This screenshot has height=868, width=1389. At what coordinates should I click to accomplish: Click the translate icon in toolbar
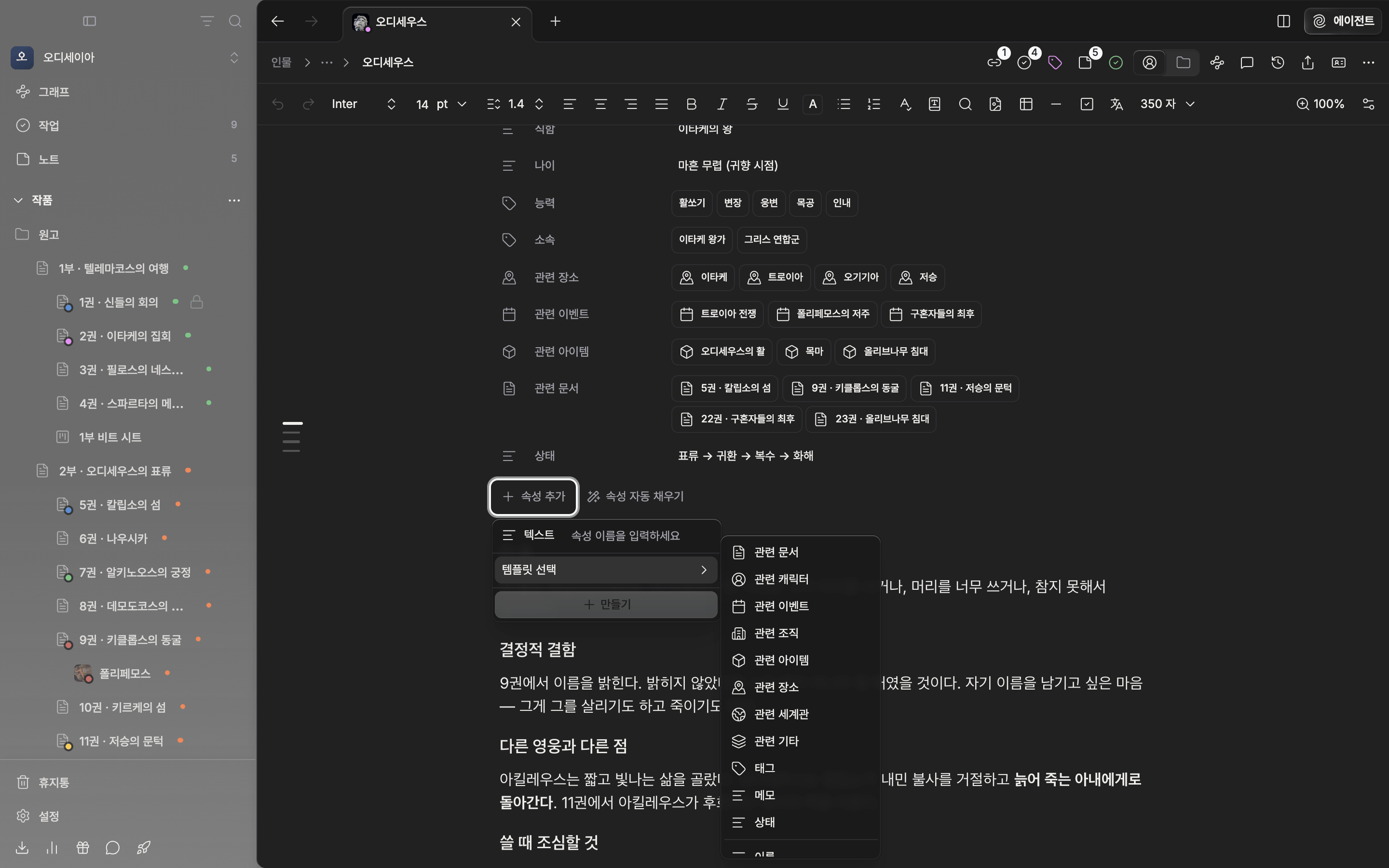coord(1117,104)
